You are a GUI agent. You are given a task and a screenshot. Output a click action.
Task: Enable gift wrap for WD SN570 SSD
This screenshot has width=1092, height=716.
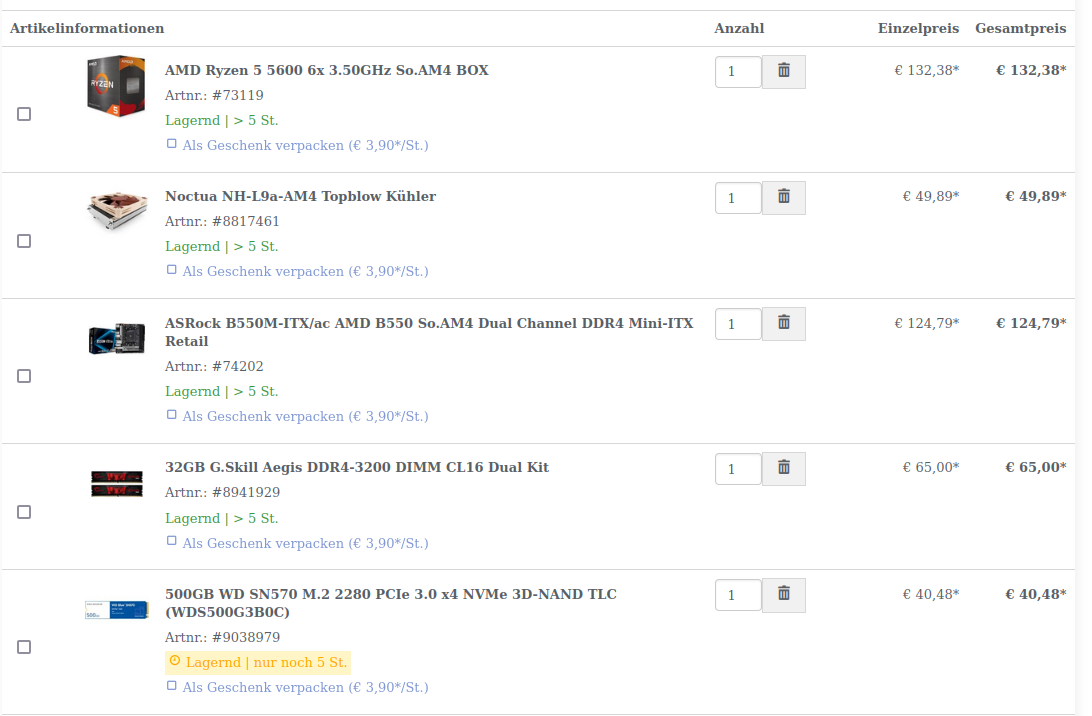click(171, 685)
